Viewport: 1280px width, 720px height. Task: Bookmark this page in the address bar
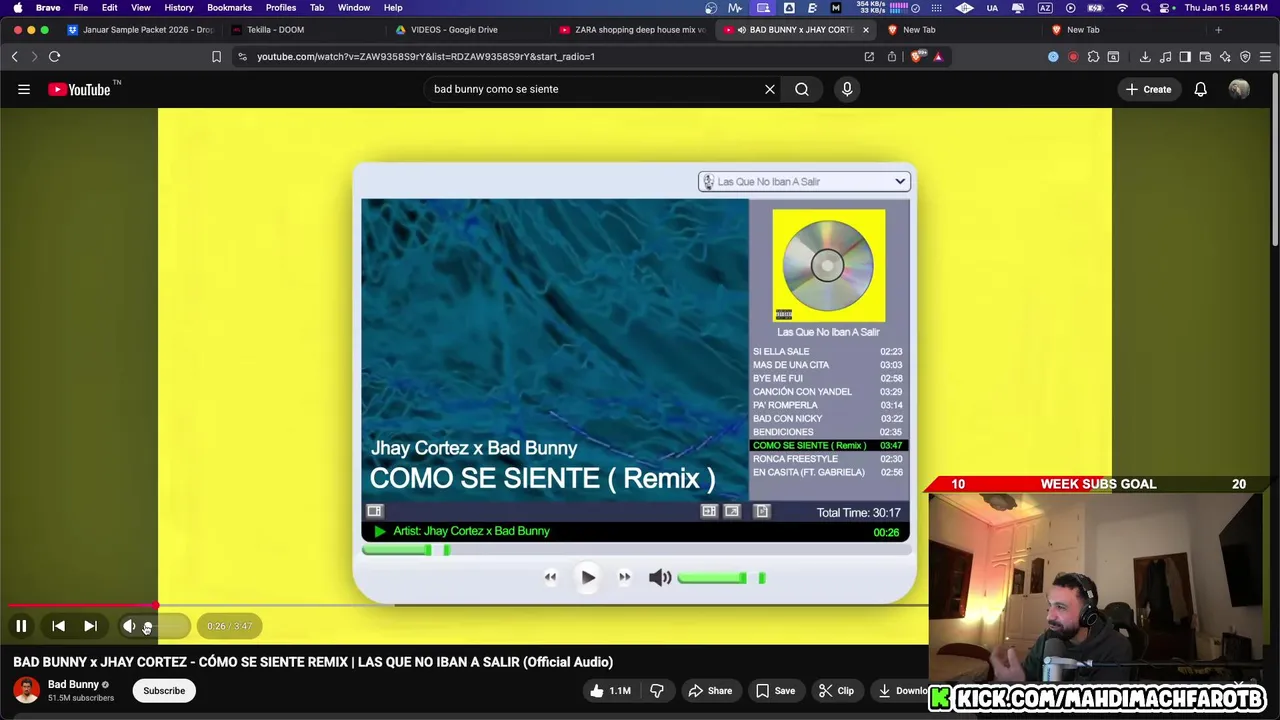[216, 57]
